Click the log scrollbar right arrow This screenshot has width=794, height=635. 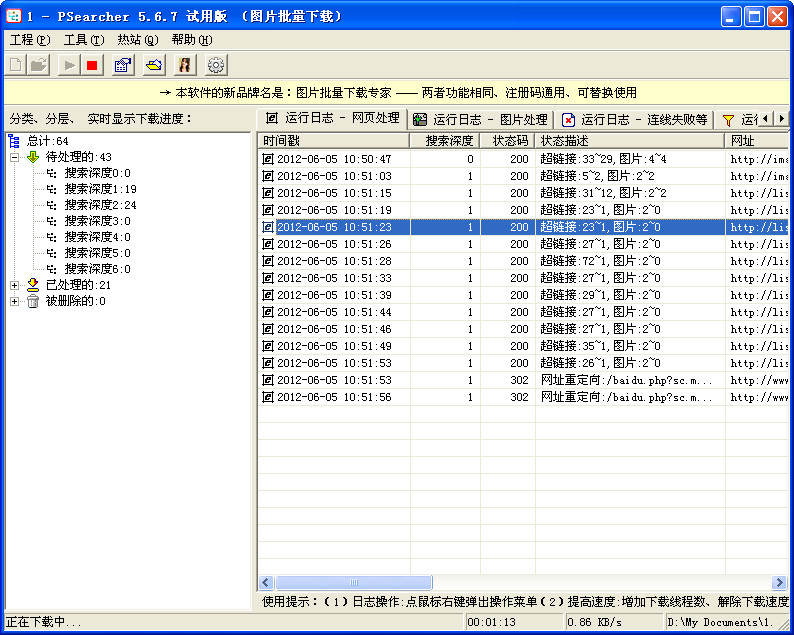click(779, 583)
